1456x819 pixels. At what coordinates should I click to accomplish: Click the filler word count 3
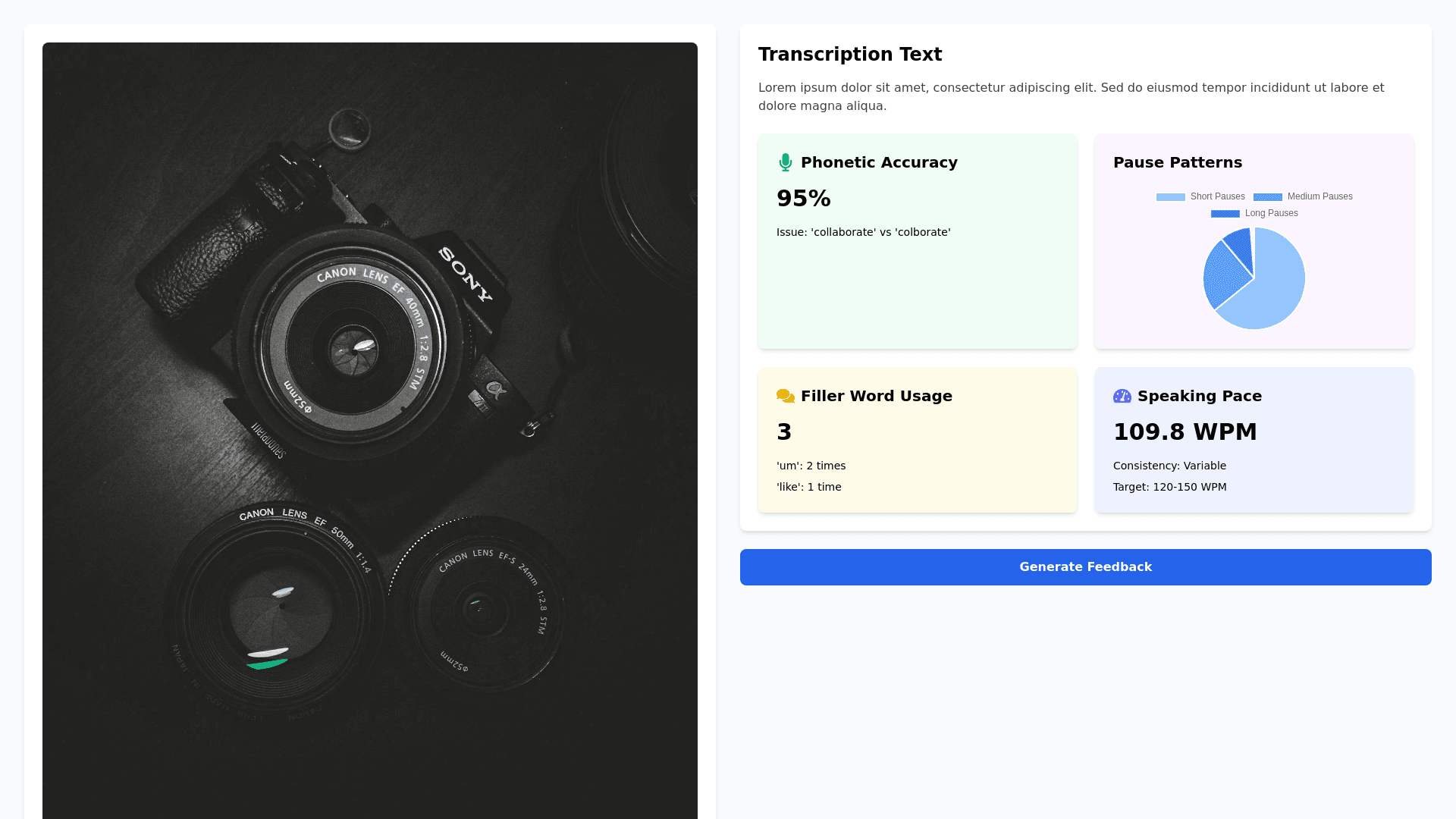[x=784, y=432]
